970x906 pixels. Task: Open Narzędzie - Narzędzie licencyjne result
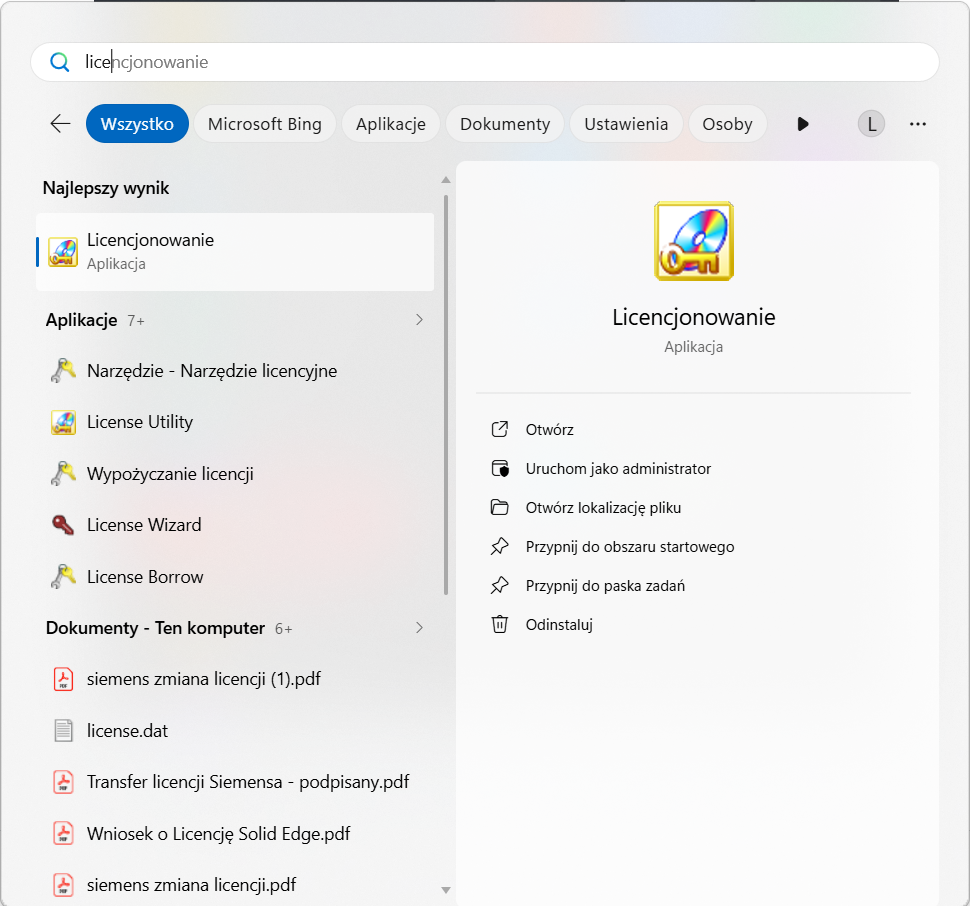(x=235, y=370)
